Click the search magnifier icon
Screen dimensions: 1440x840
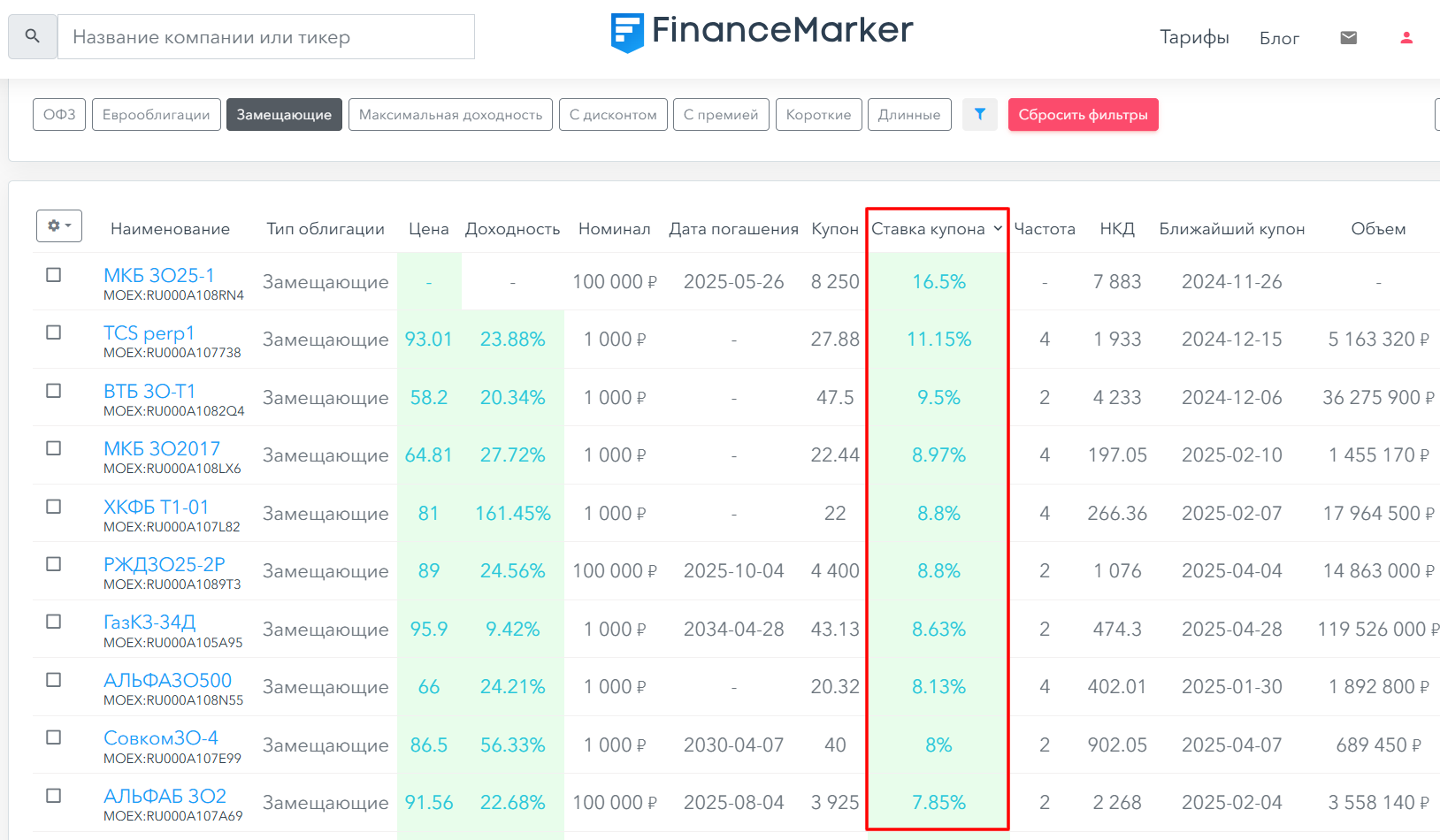pyautogui.click(x=33, y=36)
